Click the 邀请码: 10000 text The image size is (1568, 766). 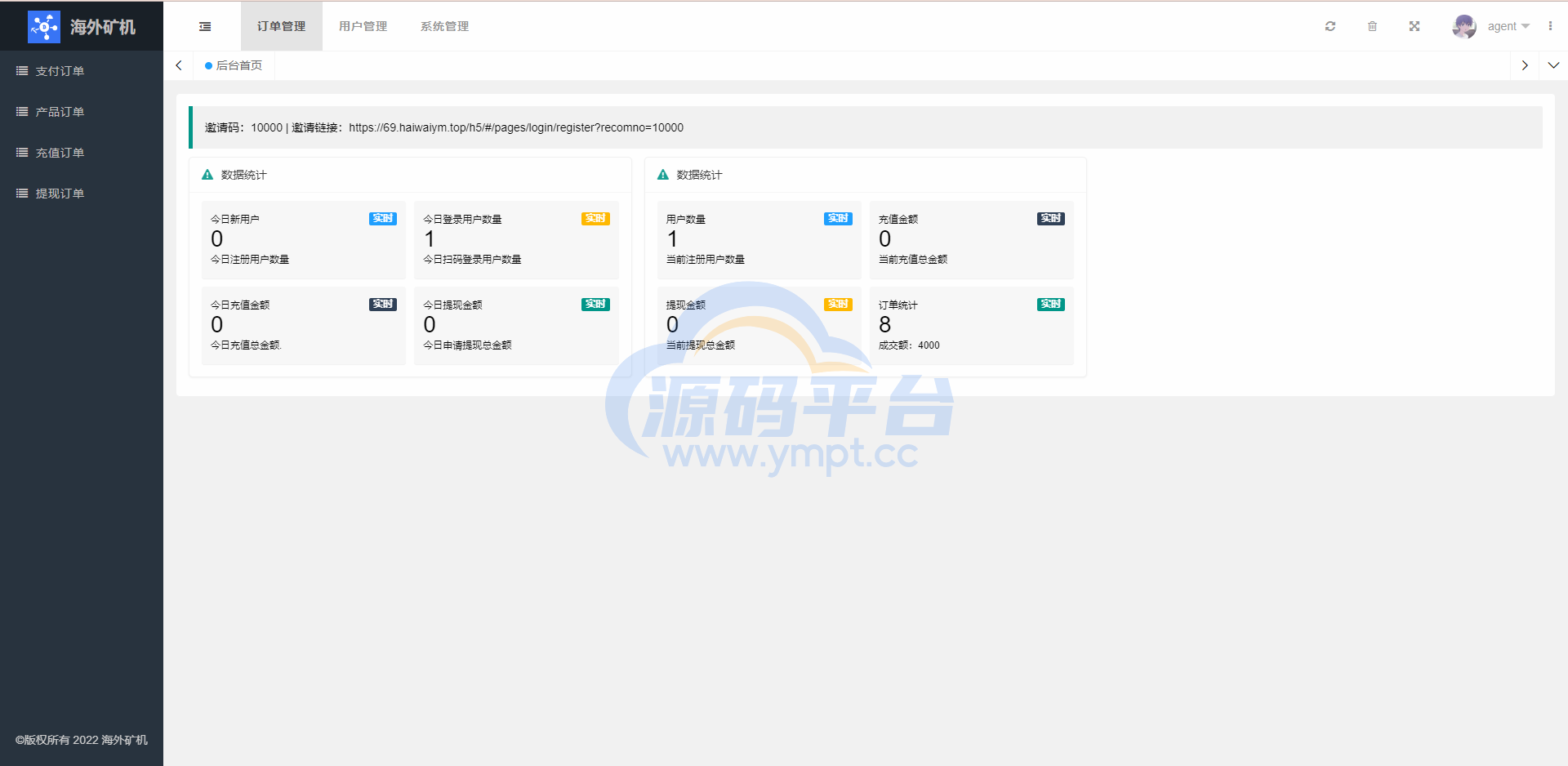pos(243,127)
